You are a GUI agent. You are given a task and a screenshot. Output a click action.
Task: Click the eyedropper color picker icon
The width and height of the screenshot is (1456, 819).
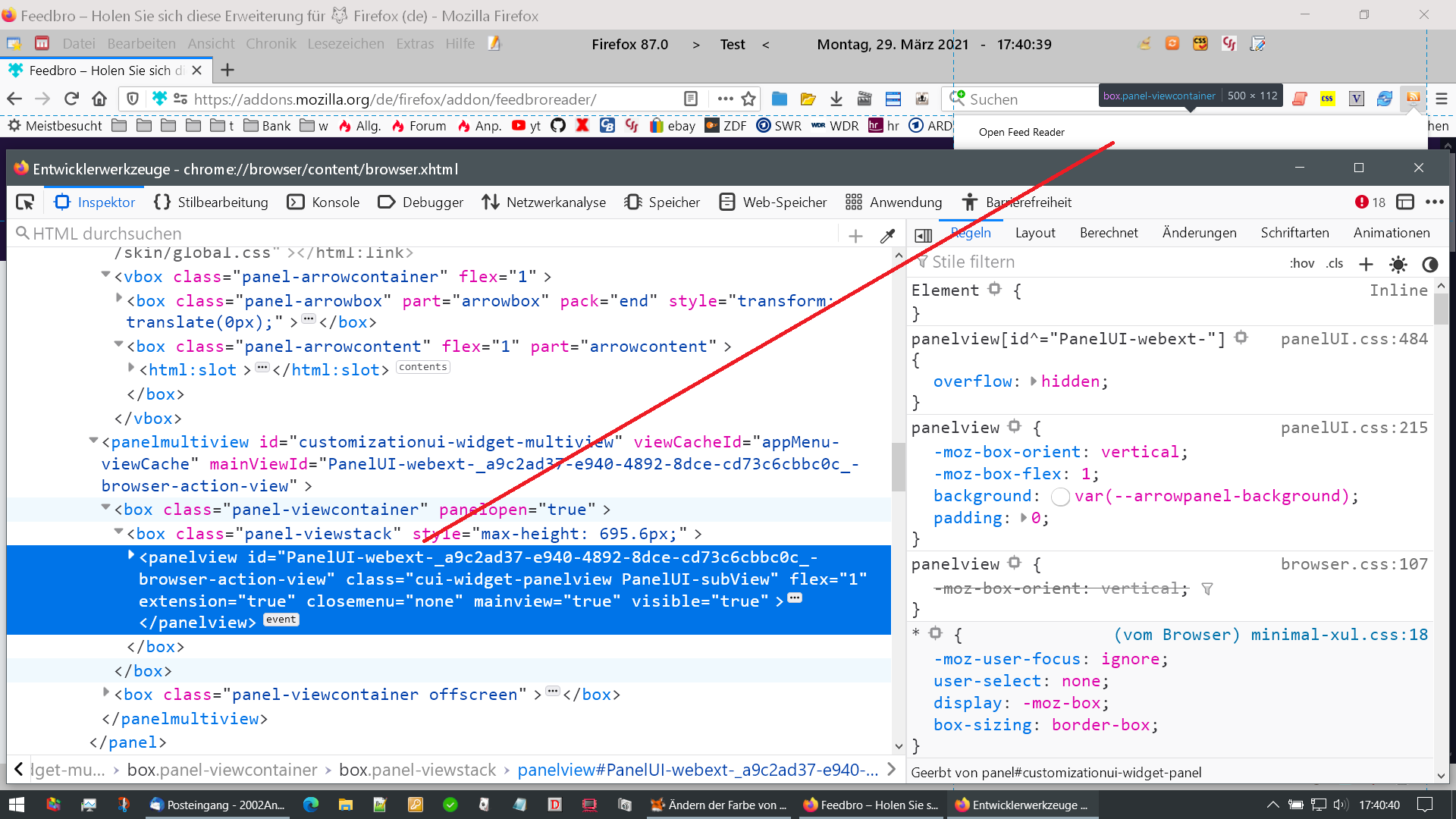pos(887,236)
